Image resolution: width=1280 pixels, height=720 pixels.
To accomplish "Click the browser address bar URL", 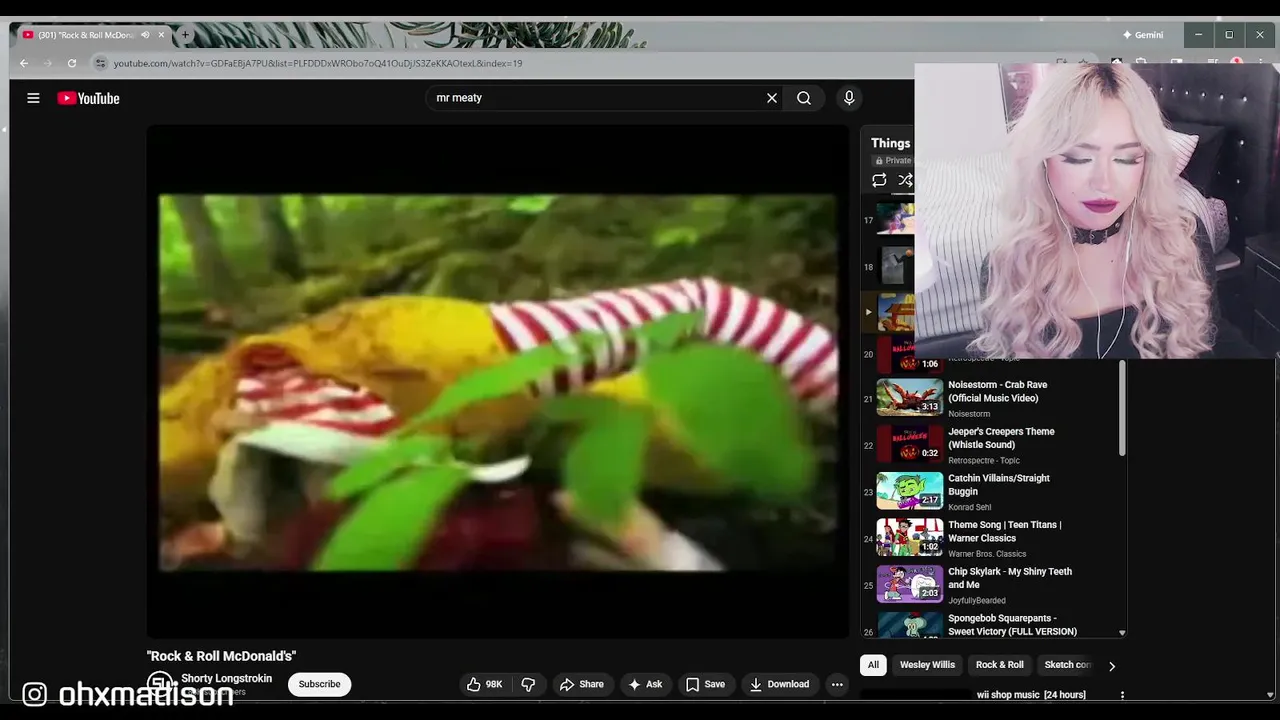I will pos(318,63).
